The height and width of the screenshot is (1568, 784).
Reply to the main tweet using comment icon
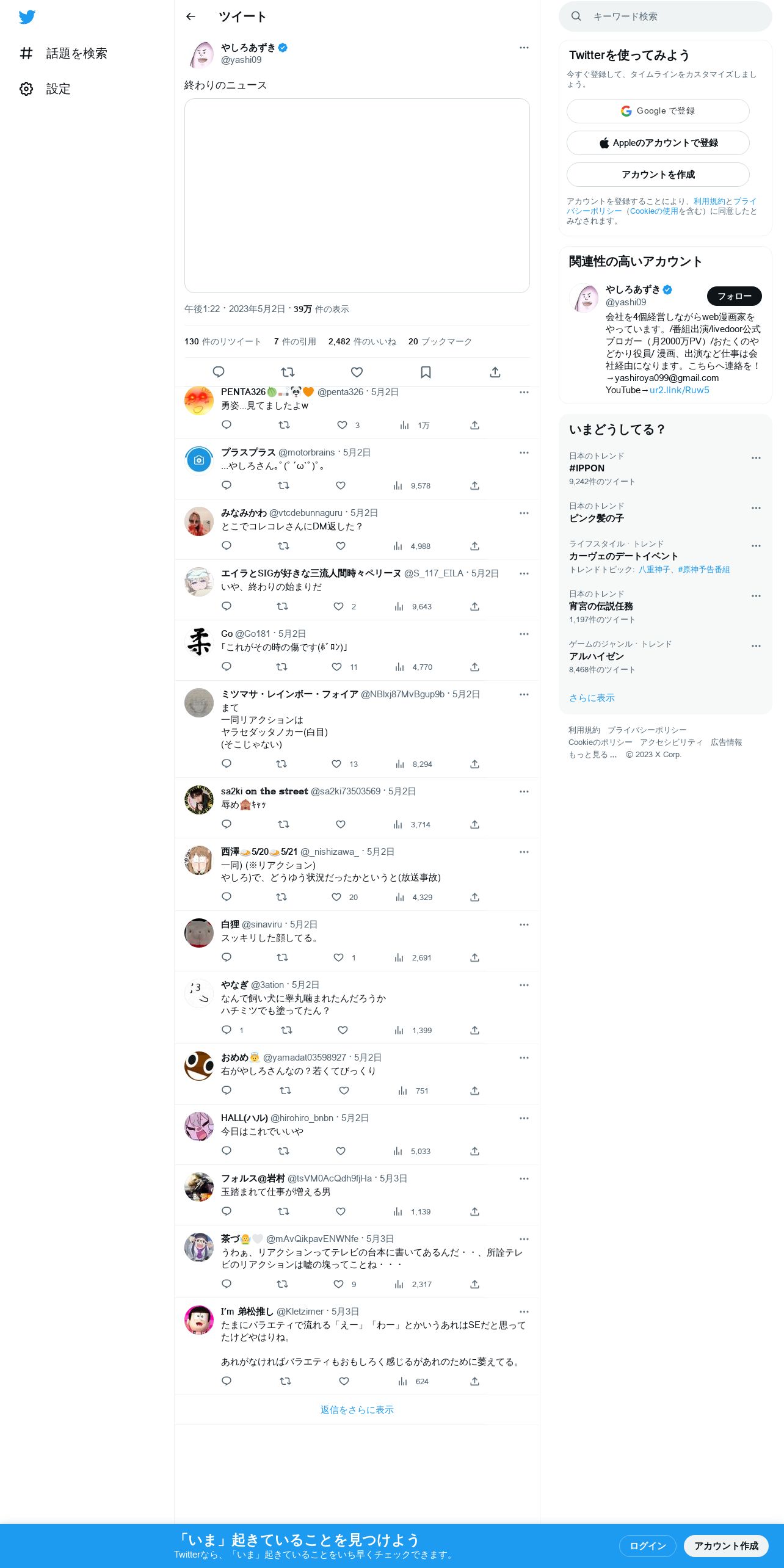[x=219, y=372]
